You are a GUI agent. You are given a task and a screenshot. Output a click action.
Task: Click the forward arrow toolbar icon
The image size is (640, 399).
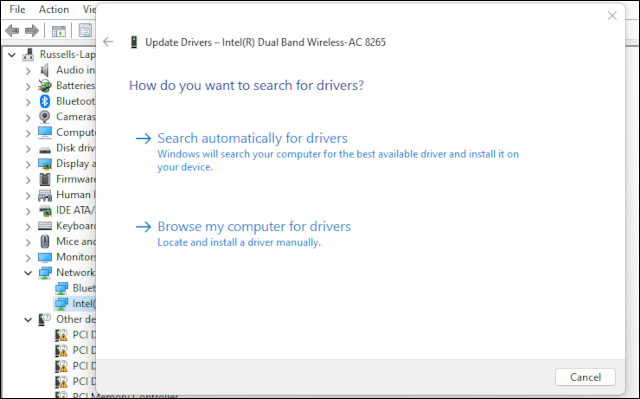pyautogui.click(x=32, y=31)
